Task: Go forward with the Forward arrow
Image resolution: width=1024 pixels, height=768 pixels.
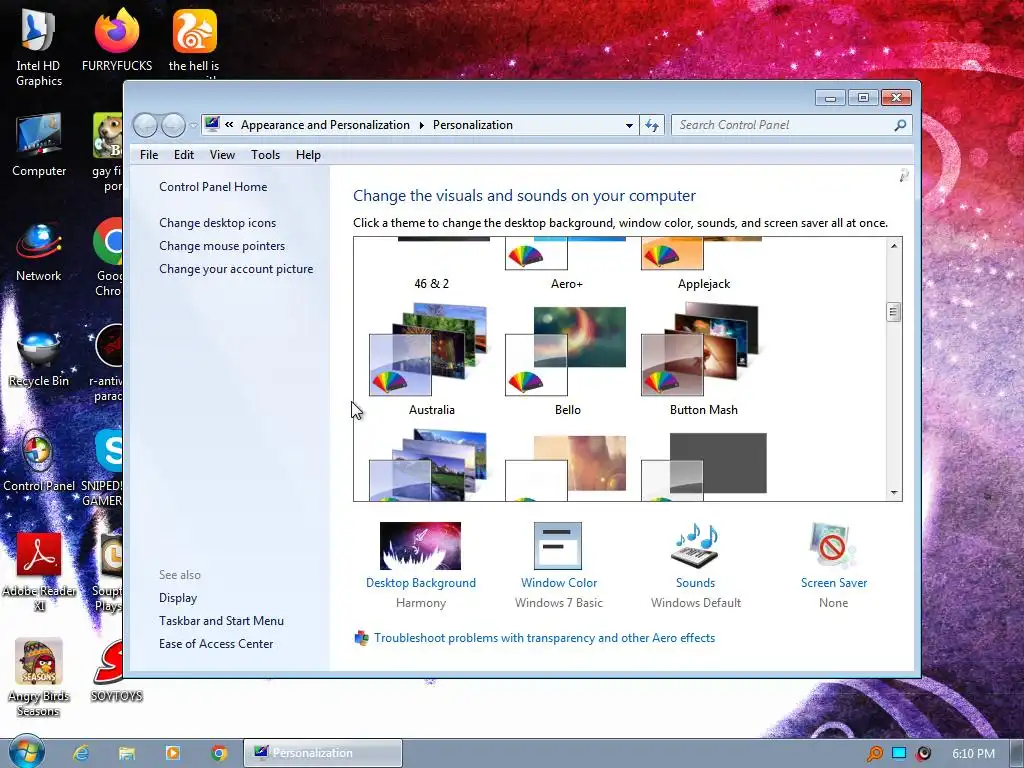Action: point(173,125)
